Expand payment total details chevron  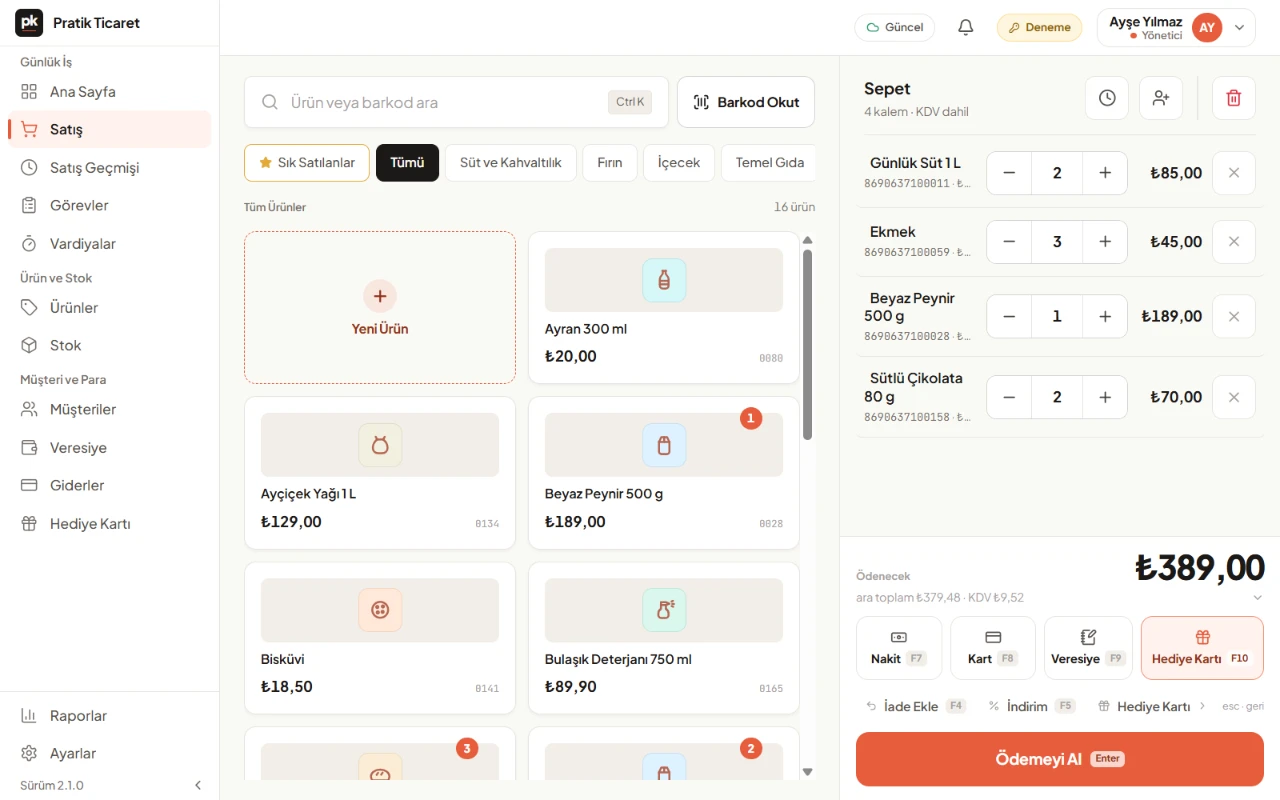click(1257, 598)
